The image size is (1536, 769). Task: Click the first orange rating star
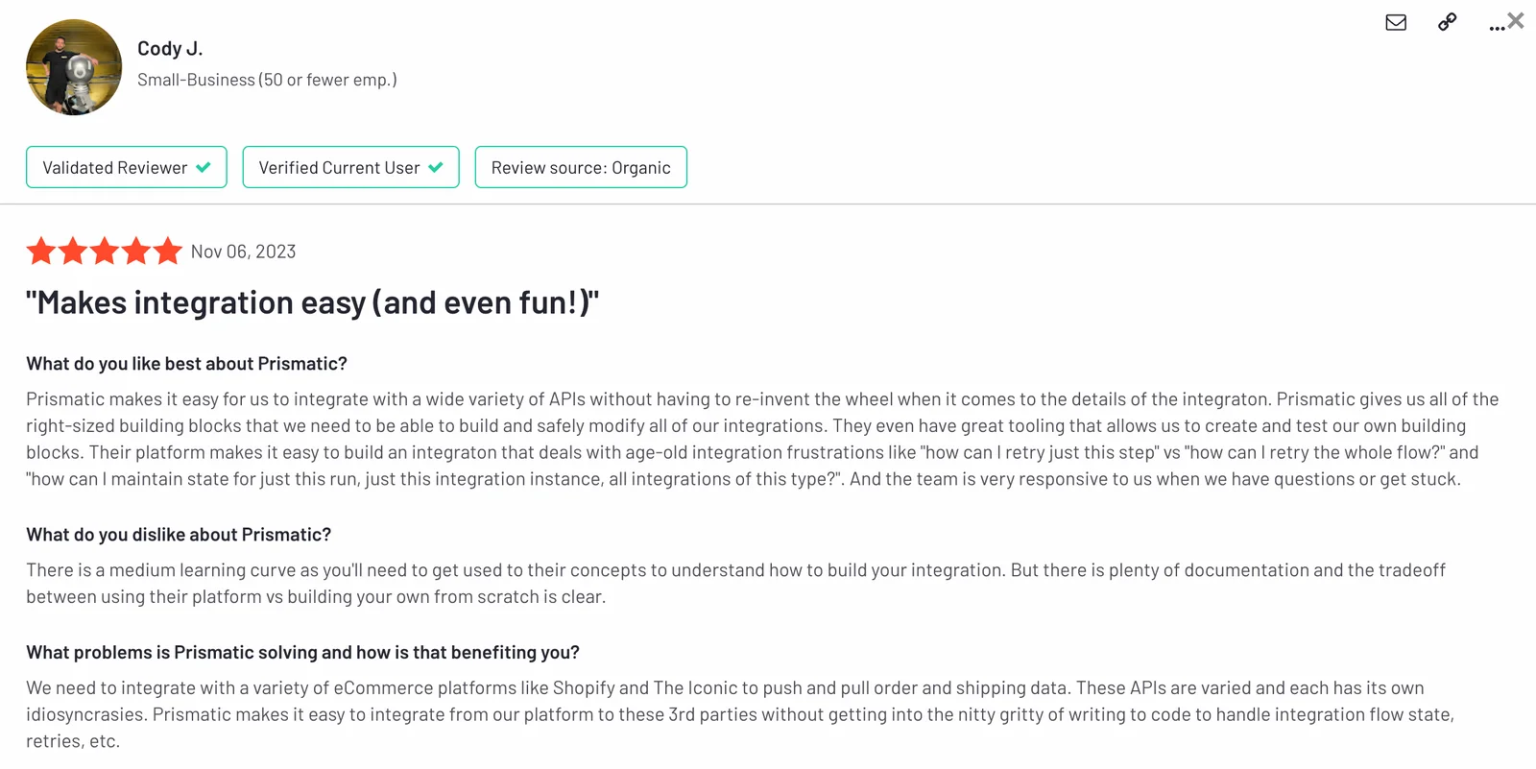click(x=41, y=251)
